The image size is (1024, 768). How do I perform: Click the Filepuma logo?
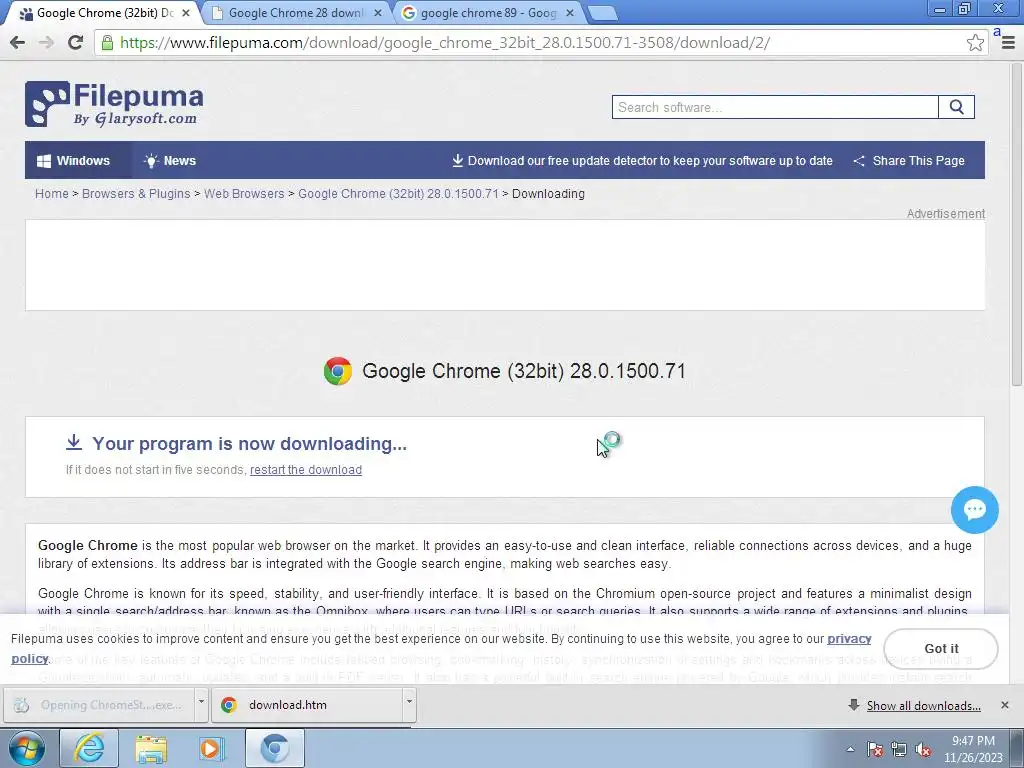click(114, 104)
